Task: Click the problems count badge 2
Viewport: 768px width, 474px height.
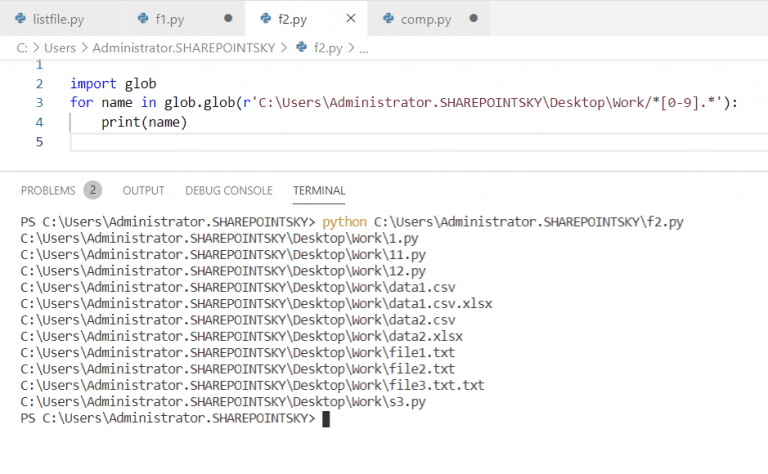Action: [93, 190]
